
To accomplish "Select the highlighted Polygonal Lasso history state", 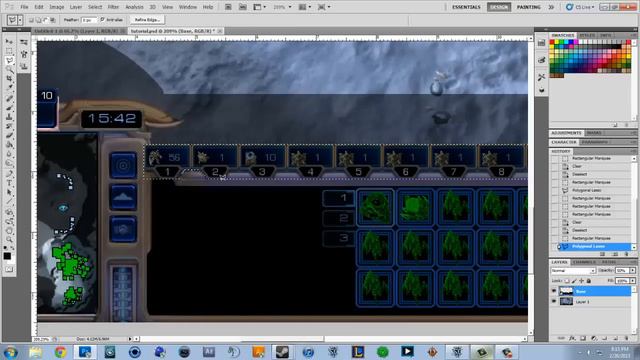I will tap(594, 247).
